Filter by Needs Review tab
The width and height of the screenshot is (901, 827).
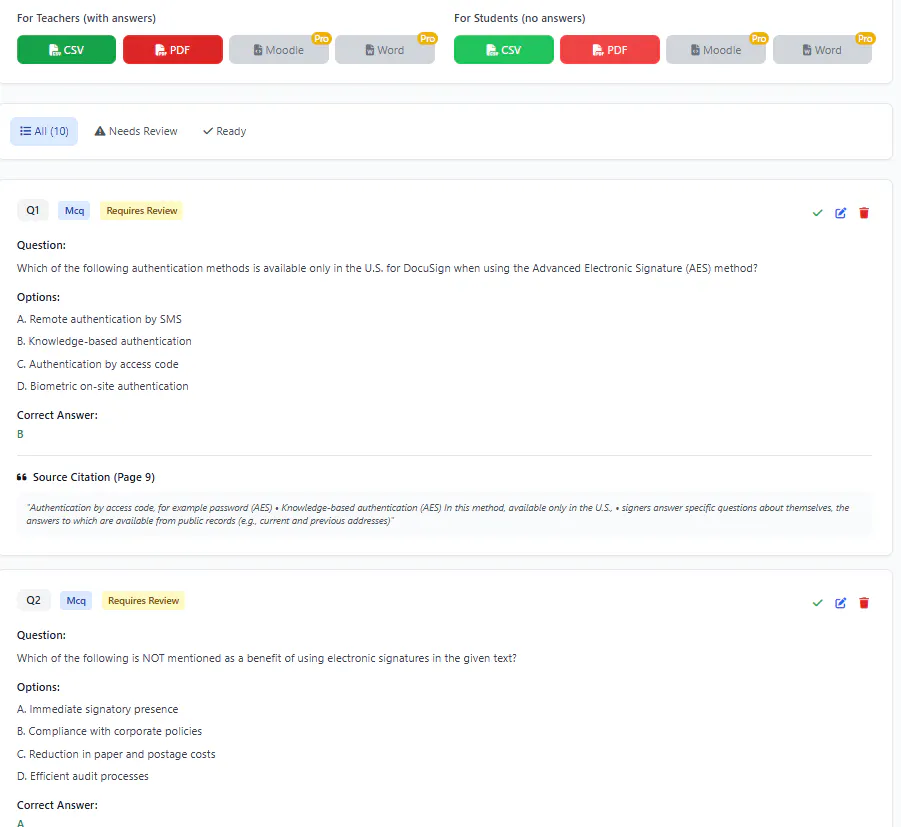pos(136,131)
